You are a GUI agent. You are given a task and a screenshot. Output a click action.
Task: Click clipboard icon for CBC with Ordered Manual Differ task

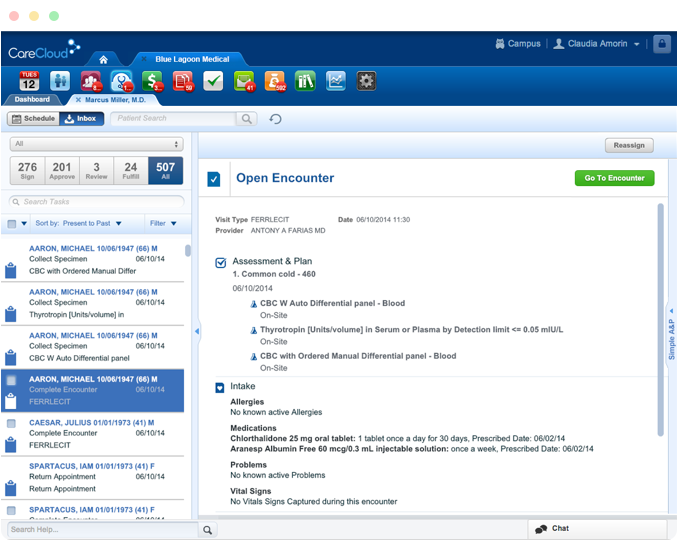pyautogui.click(x=10, y=271)
